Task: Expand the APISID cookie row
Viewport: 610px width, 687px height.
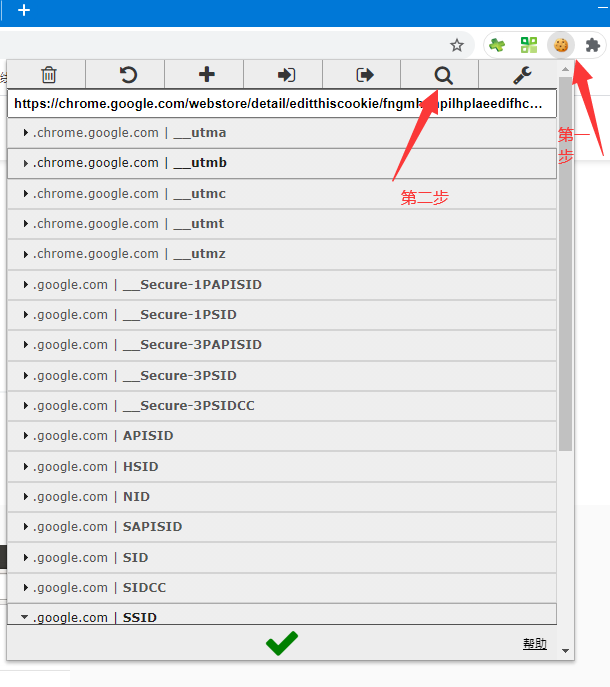Action: 282,436
